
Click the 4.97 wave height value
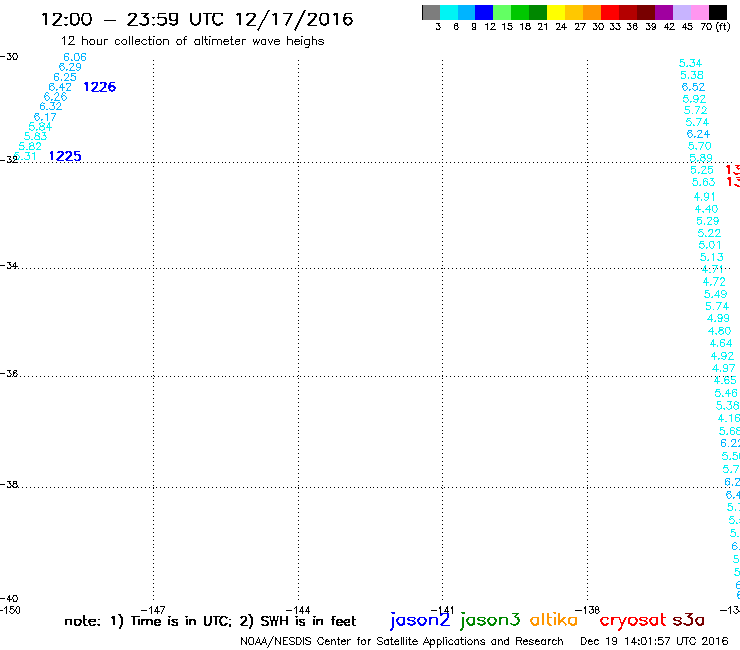click(x=723, y=368)
